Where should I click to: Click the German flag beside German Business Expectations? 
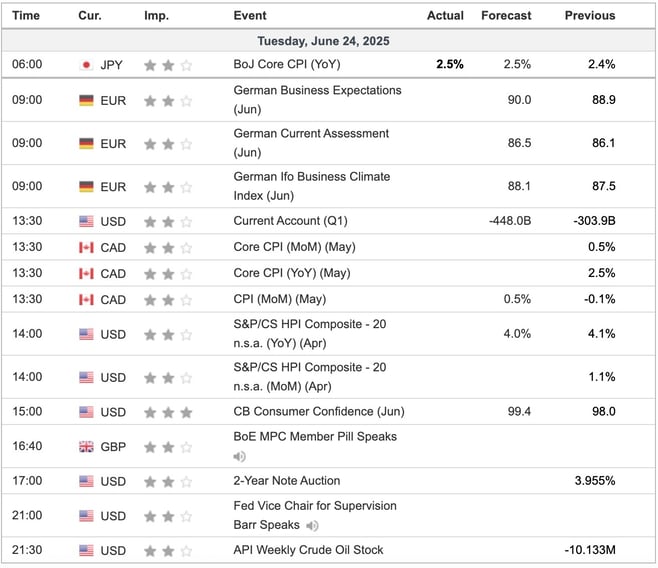click(x=86, y=101)
